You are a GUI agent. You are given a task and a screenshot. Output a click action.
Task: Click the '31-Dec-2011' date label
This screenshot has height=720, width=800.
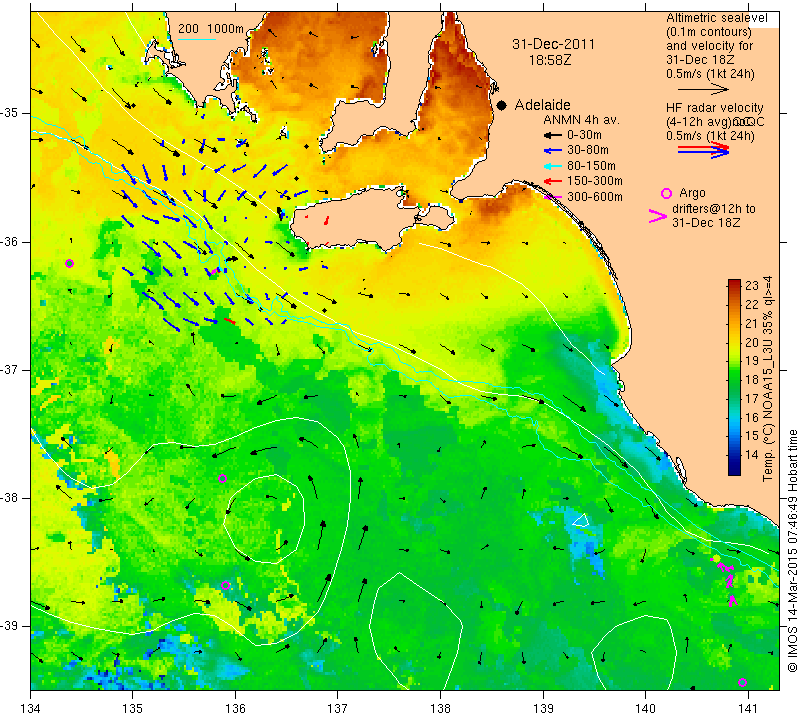[553, 44]
